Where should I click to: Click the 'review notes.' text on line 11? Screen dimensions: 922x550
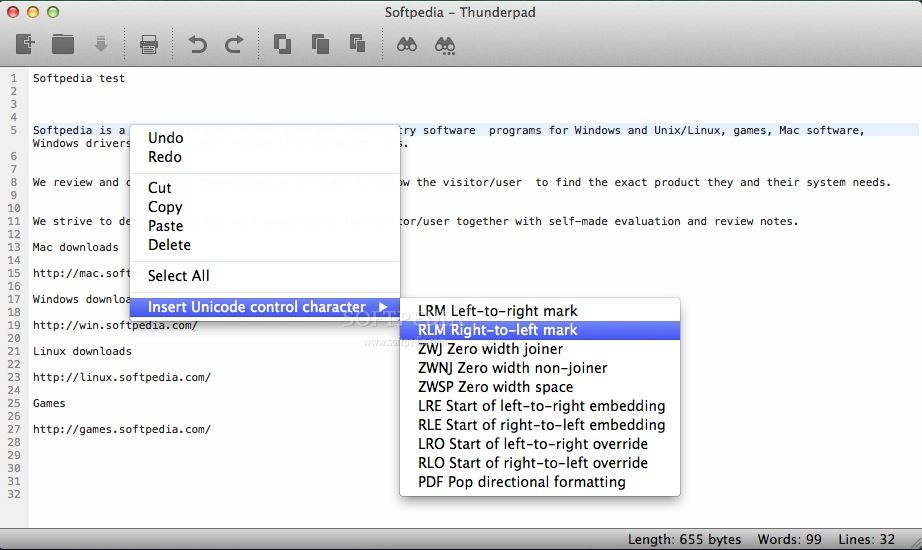pyautogui.click(x=756, y=222)
